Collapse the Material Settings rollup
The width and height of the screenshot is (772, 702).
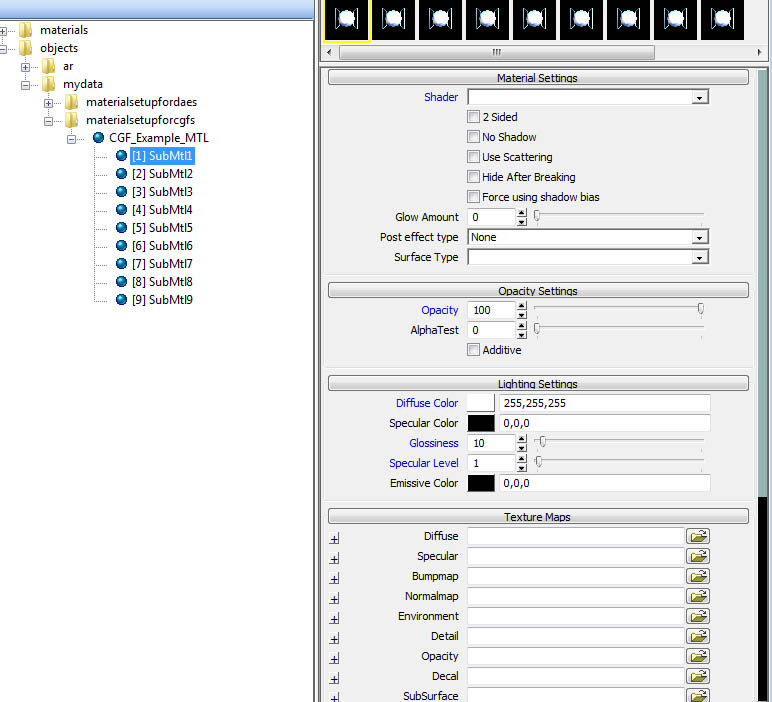click(x=538, y=77)
